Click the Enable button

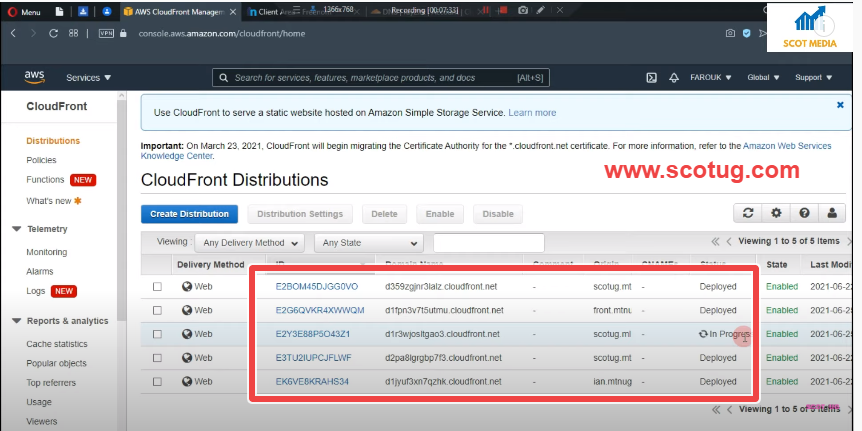pyautogui.click(x=440, y=214)
